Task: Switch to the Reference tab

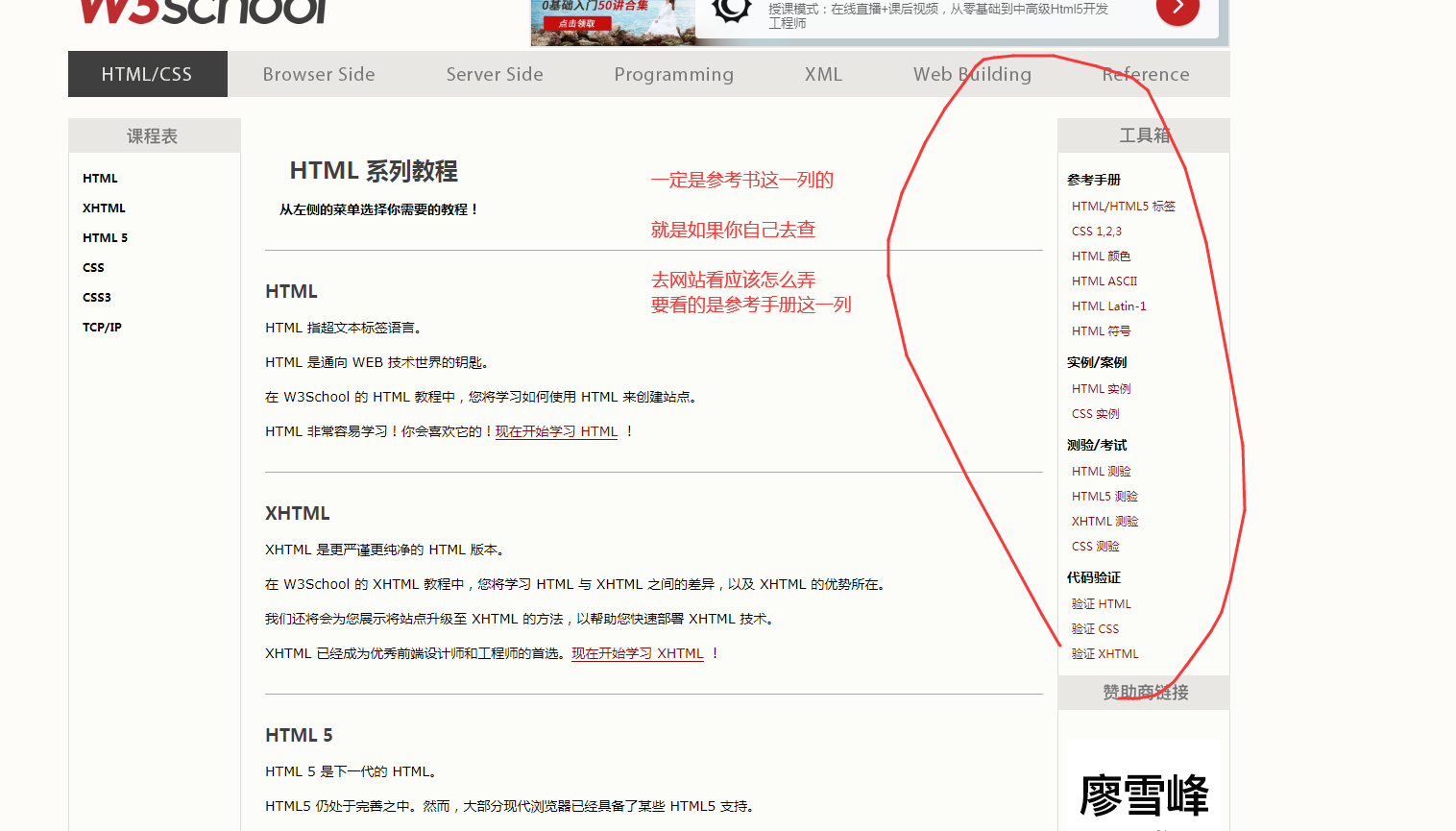Action: (1146, 74)
